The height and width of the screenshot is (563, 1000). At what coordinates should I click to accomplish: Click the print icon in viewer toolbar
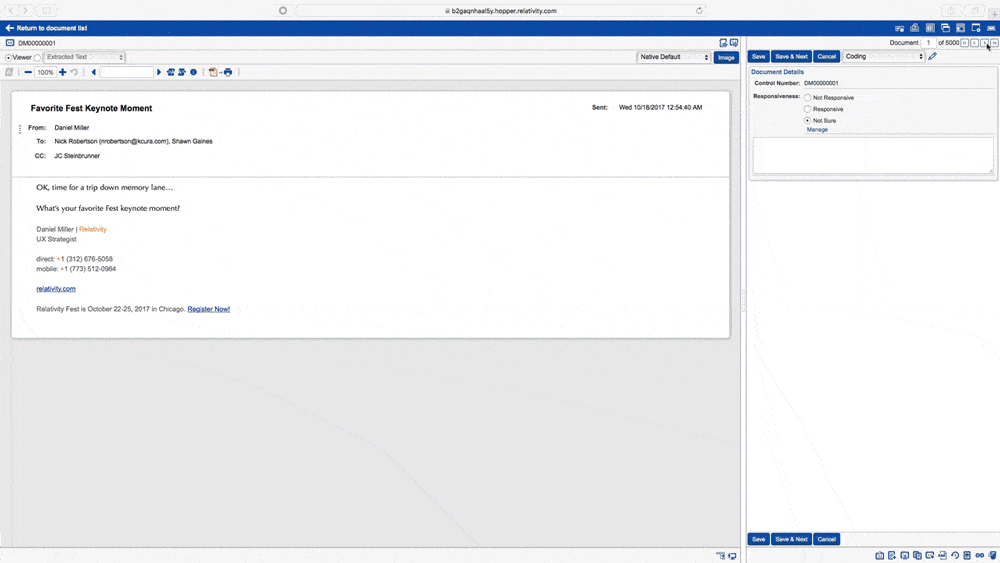228,72
